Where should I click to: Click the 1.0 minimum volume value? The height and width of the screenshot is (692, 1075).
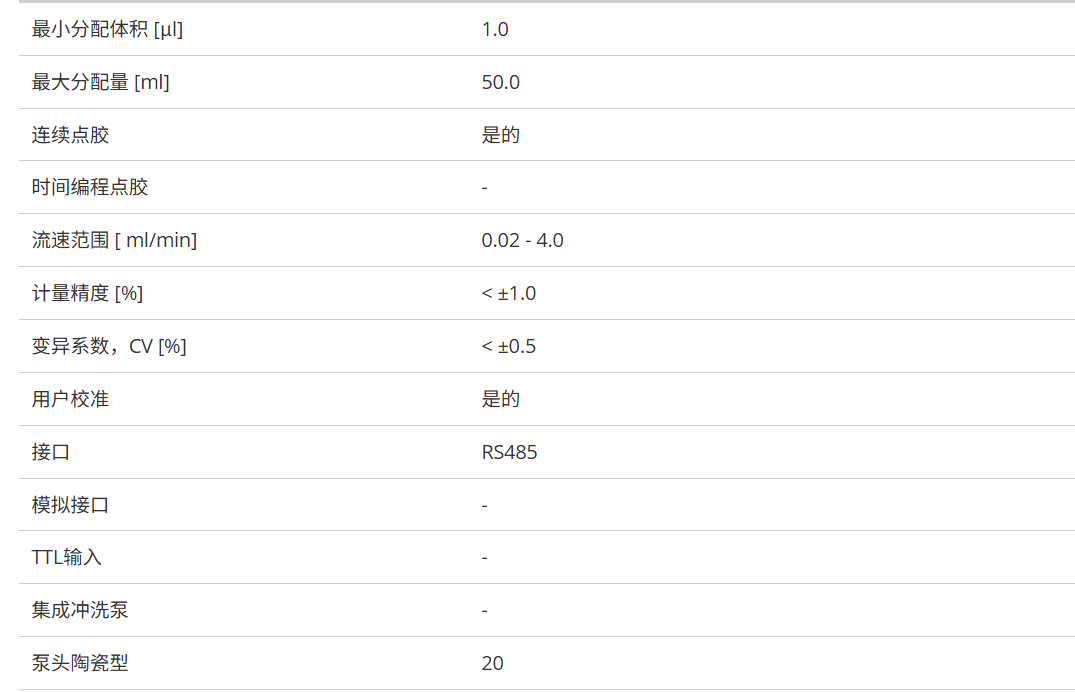495,29
